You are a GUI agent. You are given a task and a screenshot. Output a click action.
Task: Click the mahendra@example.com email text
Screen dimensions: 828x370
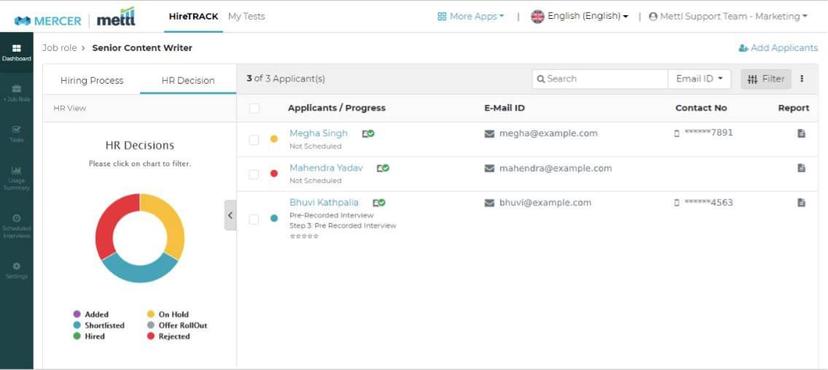point(556,168)
